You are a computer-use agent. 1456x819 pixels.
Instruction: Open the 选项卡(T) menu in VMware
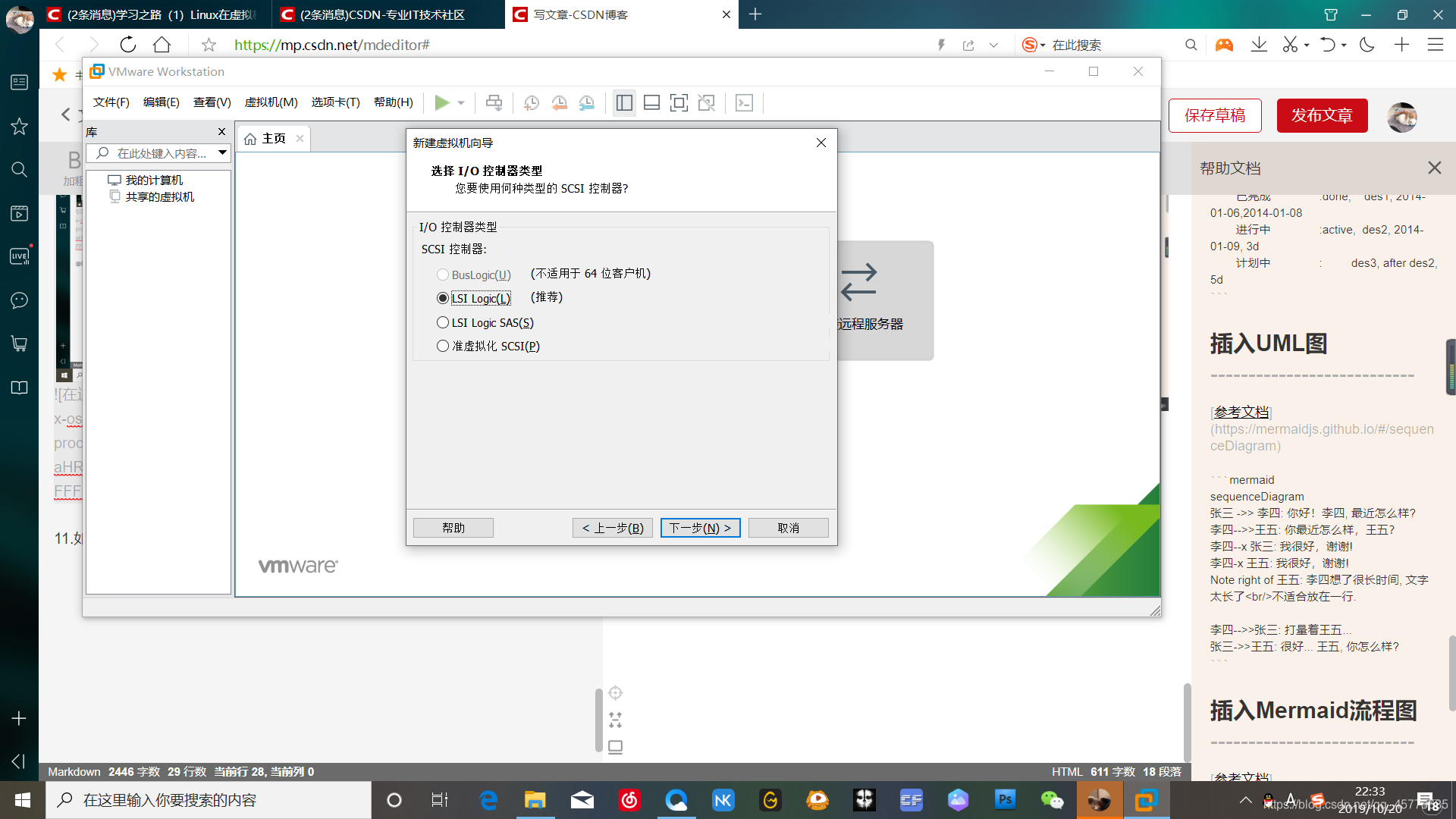pos(335,102)
